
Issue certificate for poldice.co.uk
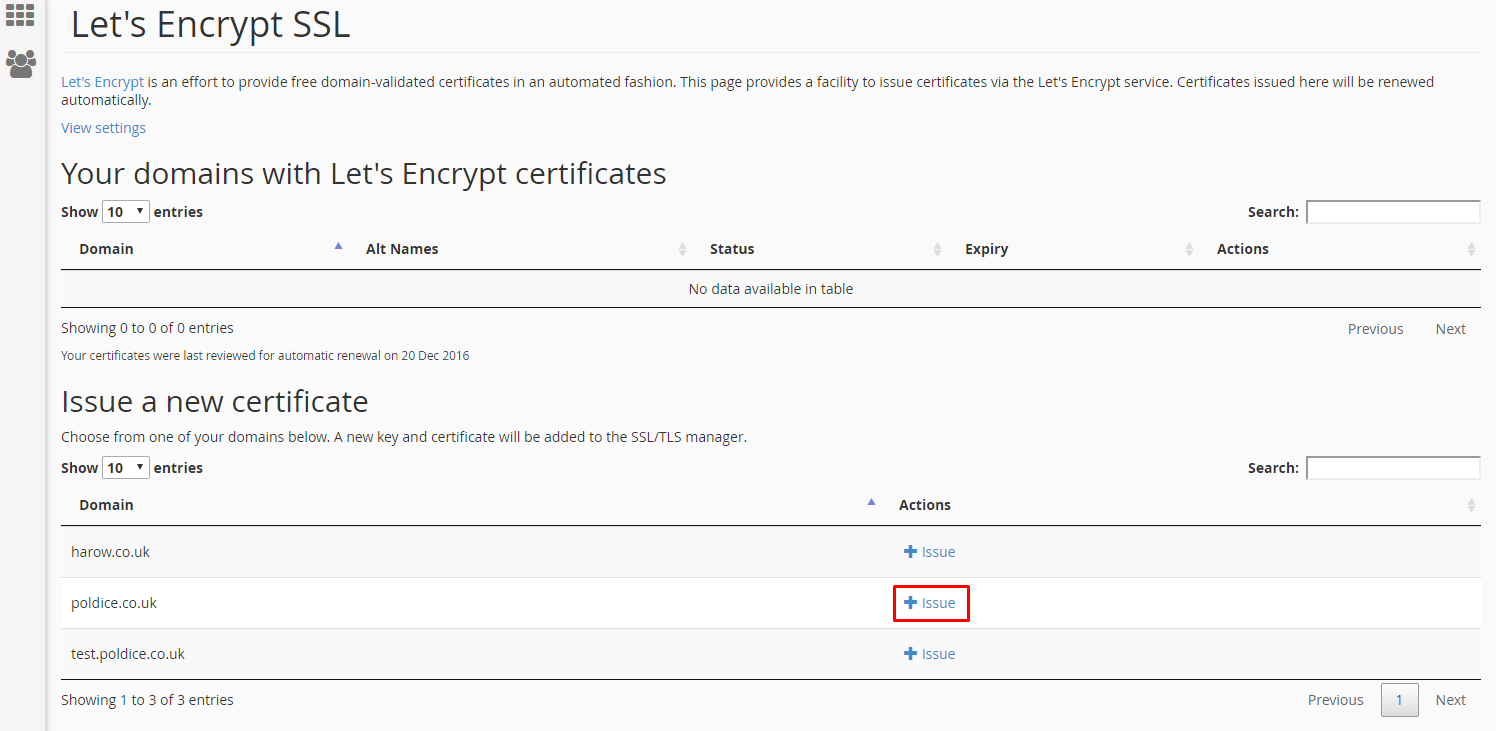930,603
